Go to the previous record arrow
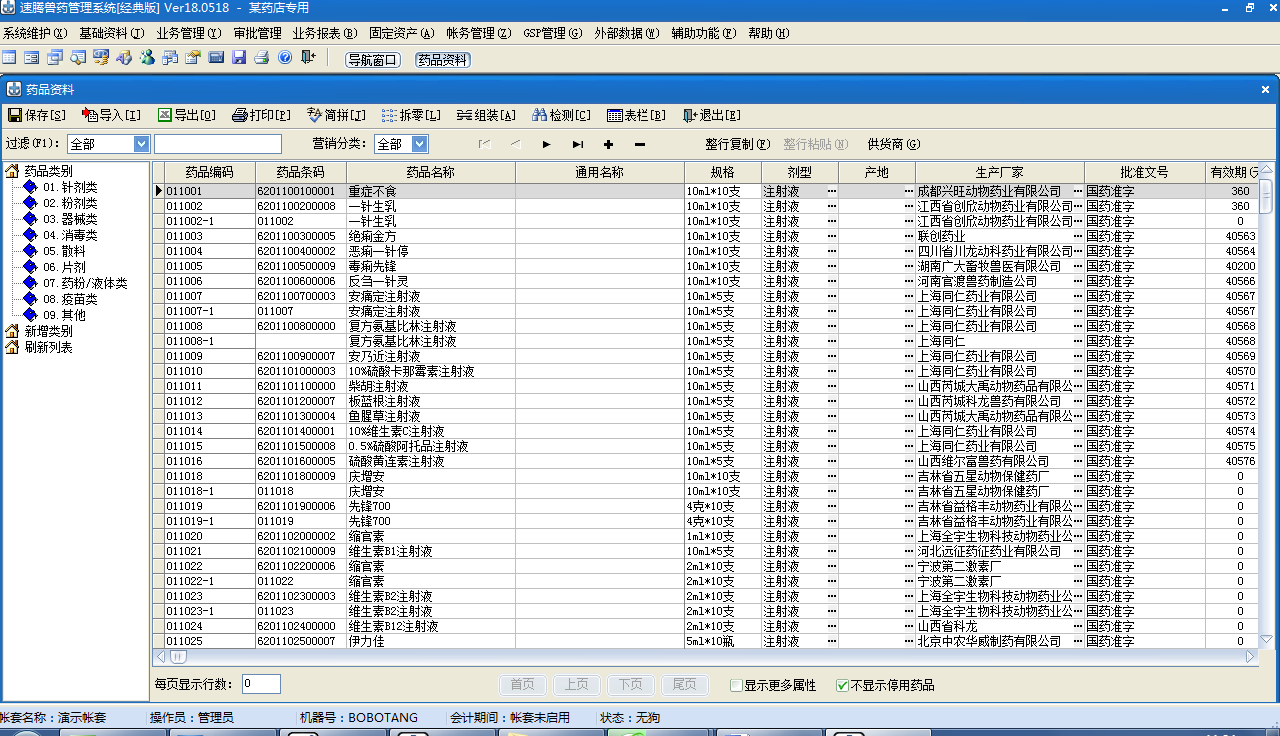Image resolution: width=1280 pixels, height=736 pixels. click(x=515, y=144)
